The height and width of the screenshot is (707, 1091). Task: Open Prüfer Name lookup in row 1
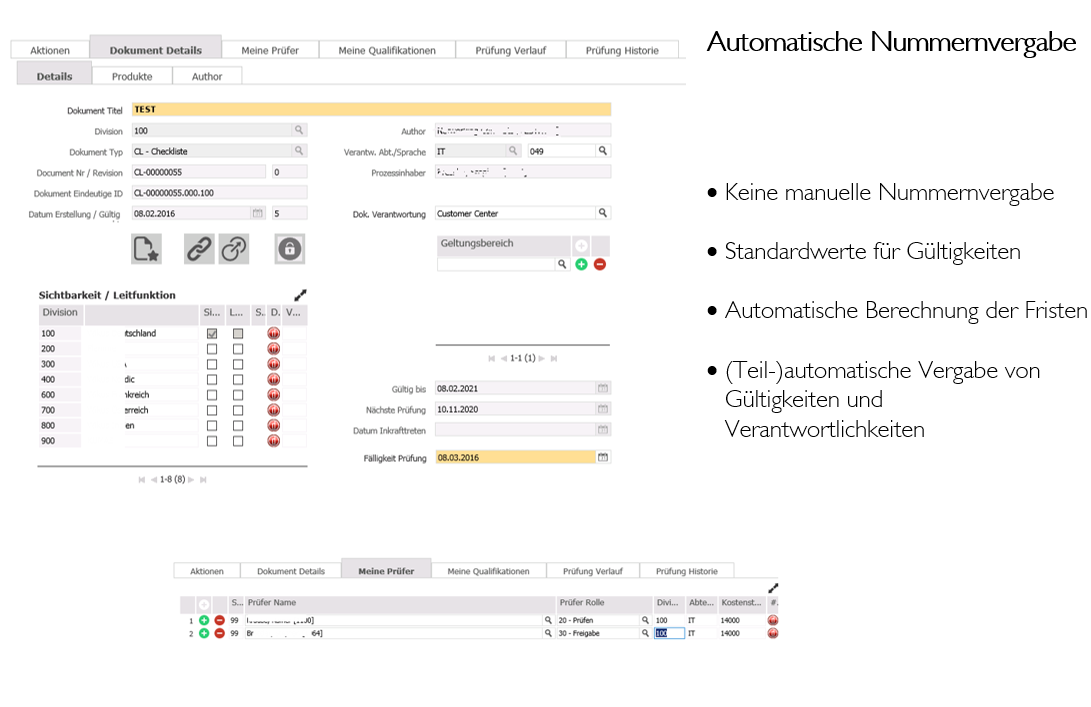pos(548,620)
